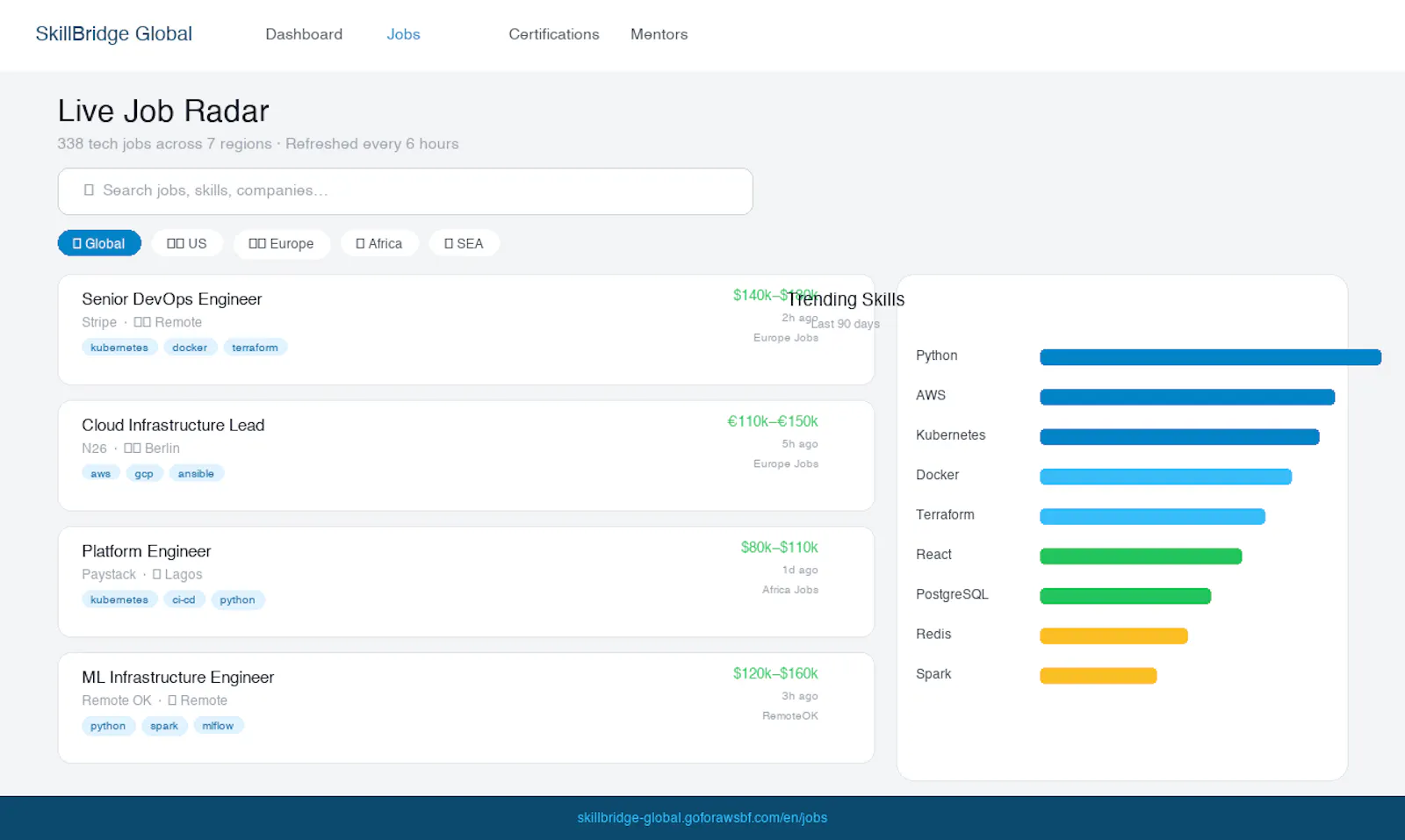Click the N26 company name
Image resolution: width=1405 pixels, height=840 pixels.
tap(94, 449)
